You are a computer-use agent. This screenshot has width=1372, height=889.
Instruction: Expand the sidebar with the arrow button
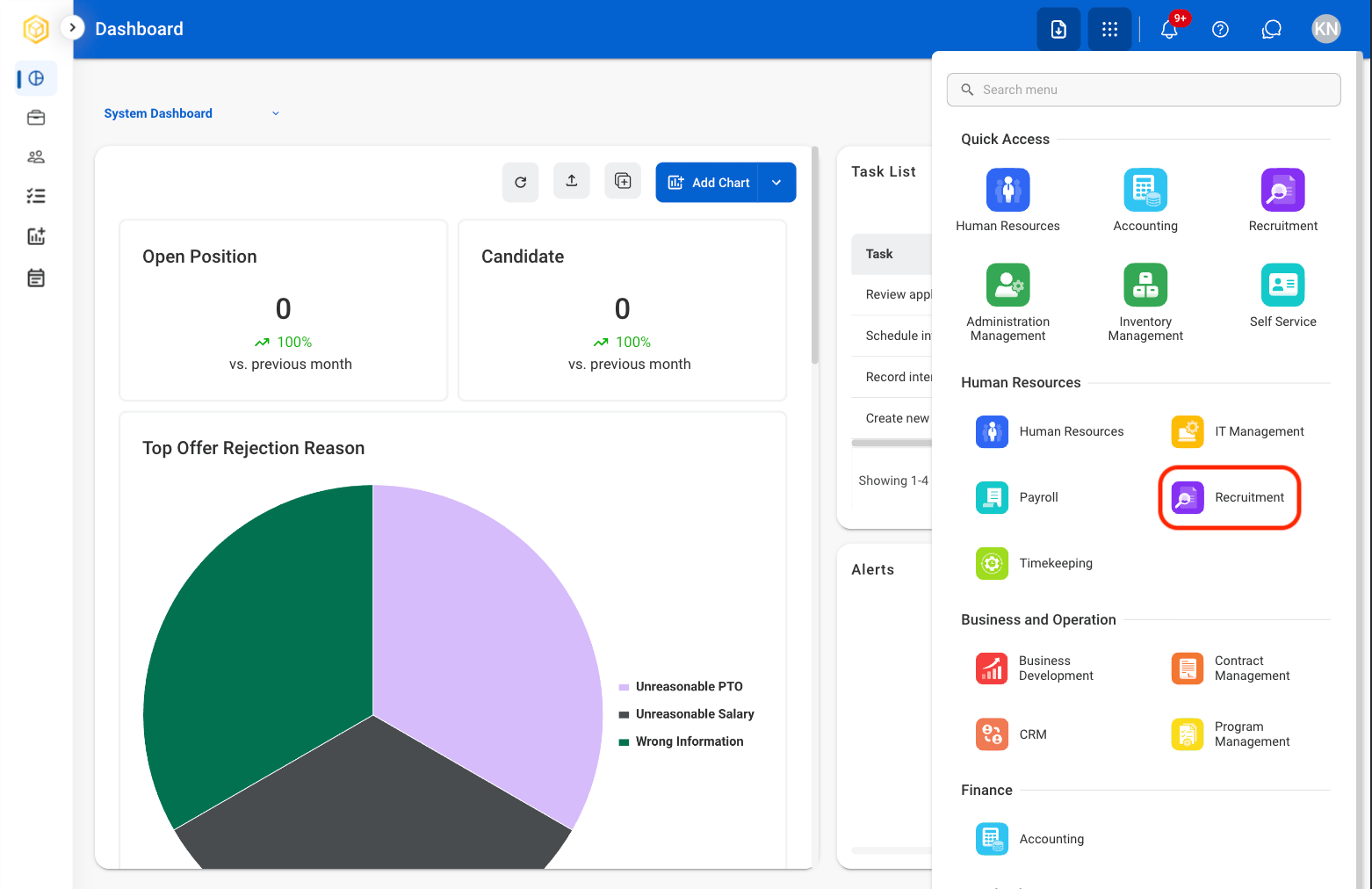coord(72,28)
